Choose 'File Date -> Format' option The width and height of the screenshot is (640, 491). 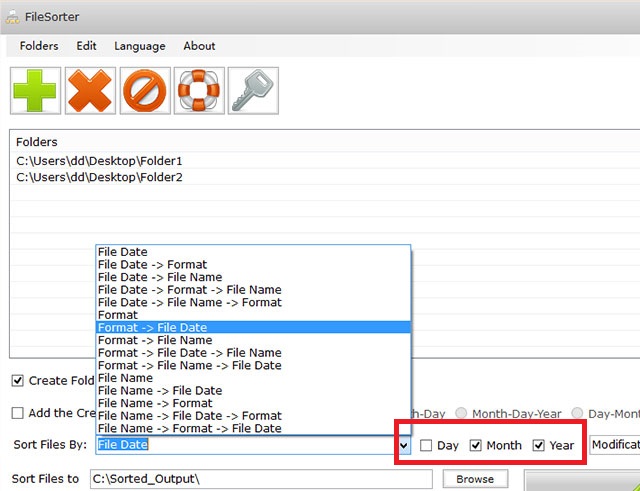[253, 264]
